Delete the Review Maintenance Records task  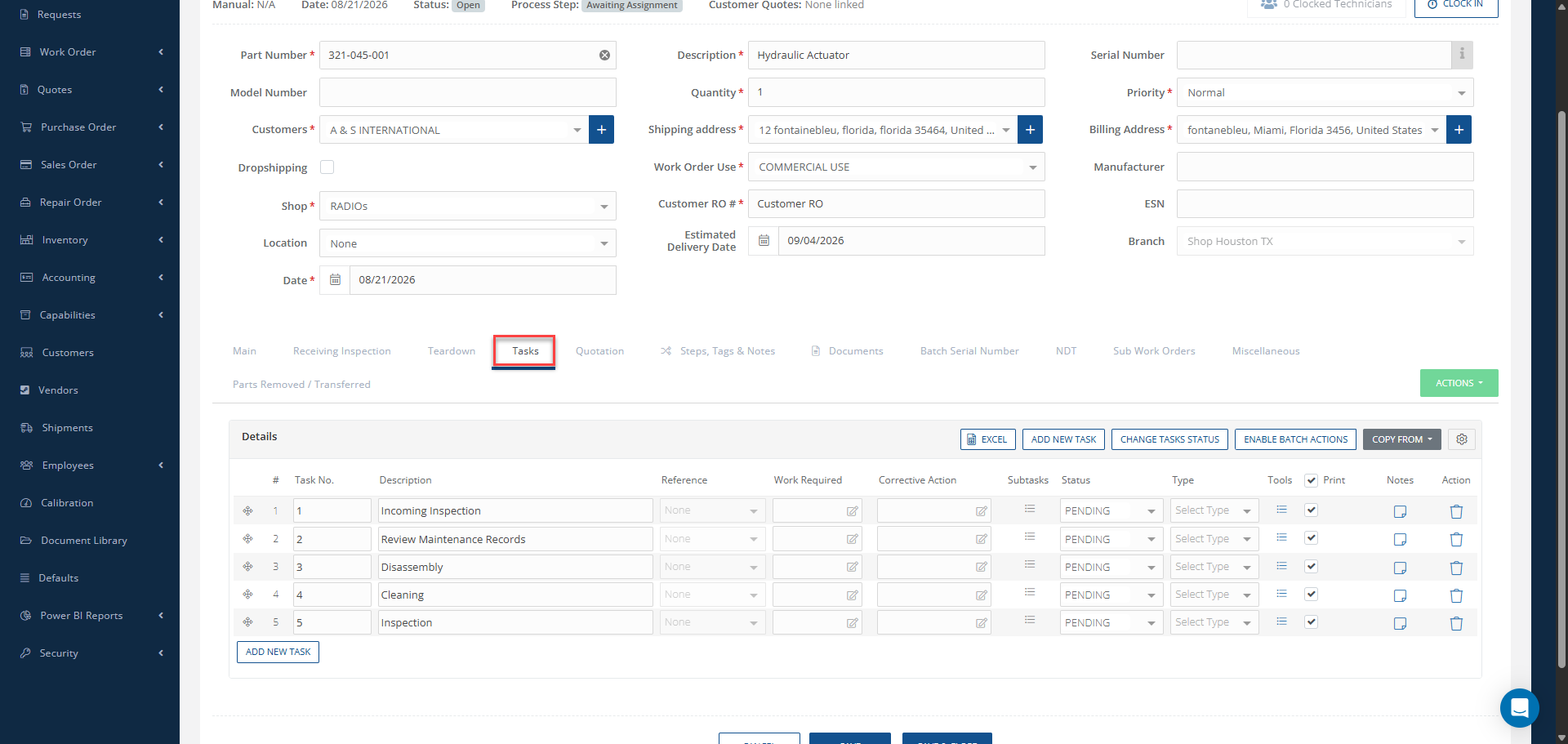tap(1456, 539)
